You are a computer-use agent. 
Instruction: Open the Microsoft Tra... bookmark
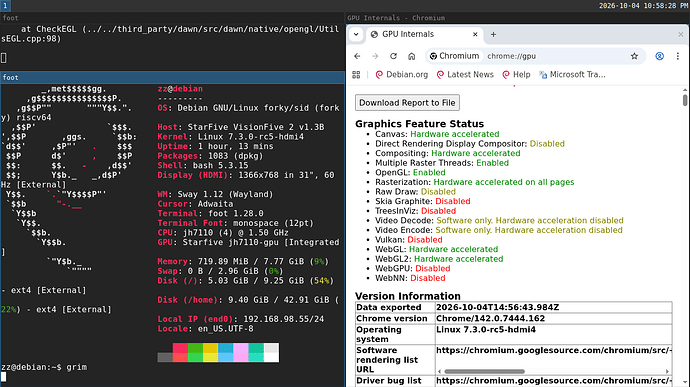572,75
